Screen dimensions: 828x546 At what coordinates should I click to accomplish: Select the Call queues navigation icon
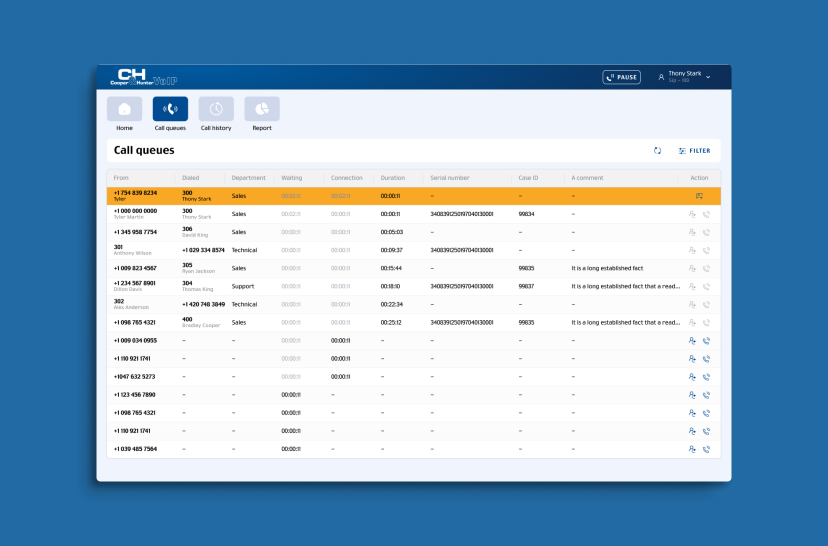pos(170,109)
